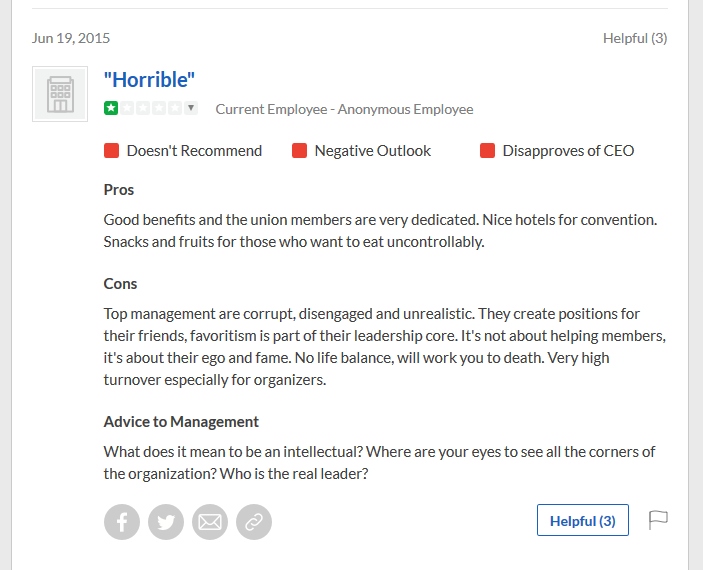This screenshot has width=703, height=570.
Task: Open the "Horrible" review title link
Action: point(149,80)
